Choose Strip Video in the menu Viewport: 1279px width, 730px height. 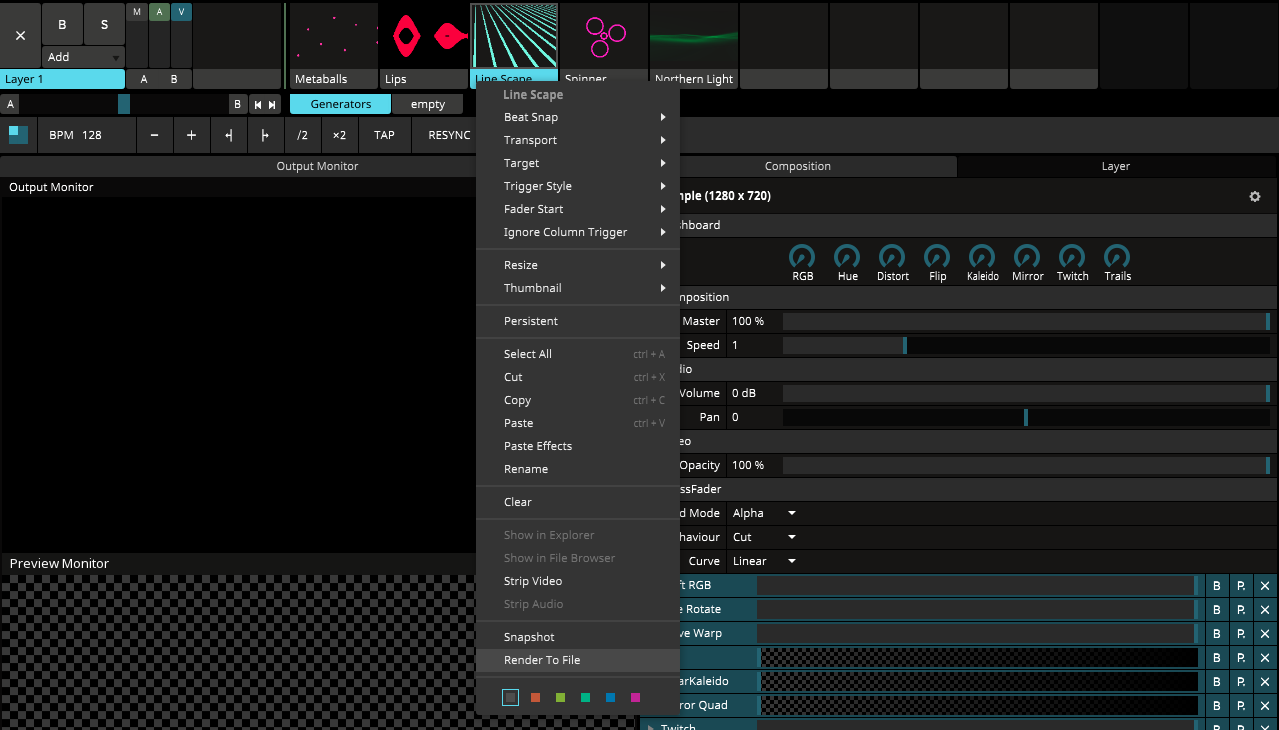(578, 581)
